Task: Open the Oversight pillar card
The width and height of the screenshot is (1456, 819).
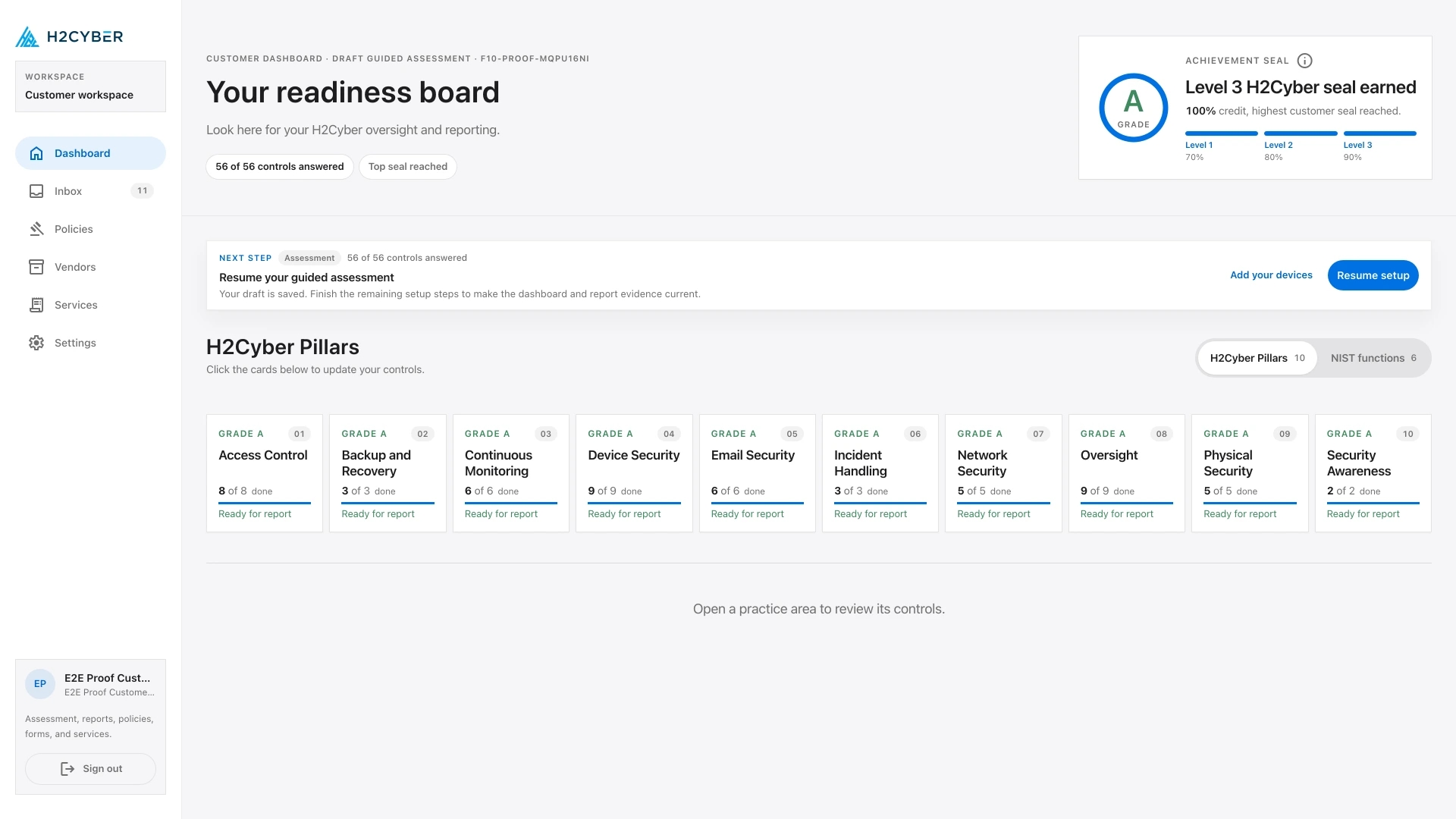Action: (1127, 473)
